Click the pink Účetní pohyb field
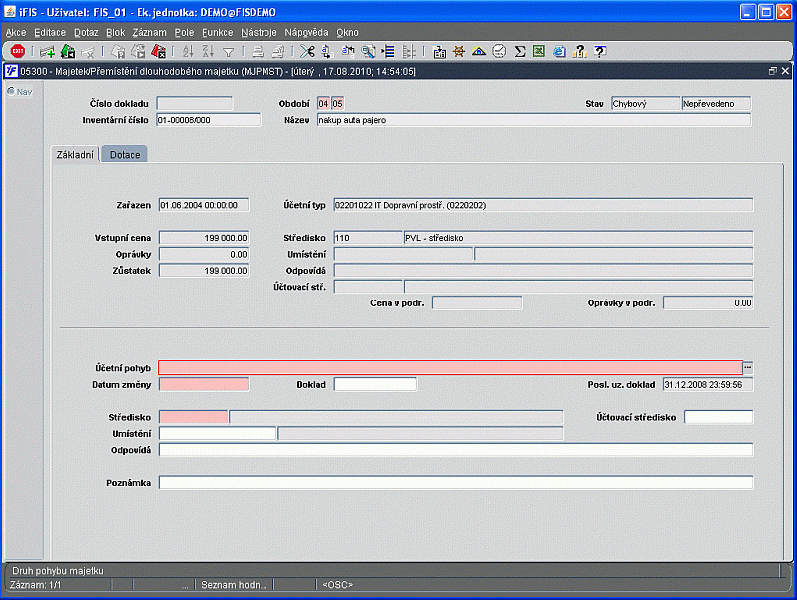Screen dimensions: 797x600 click(x=450, y=367)
